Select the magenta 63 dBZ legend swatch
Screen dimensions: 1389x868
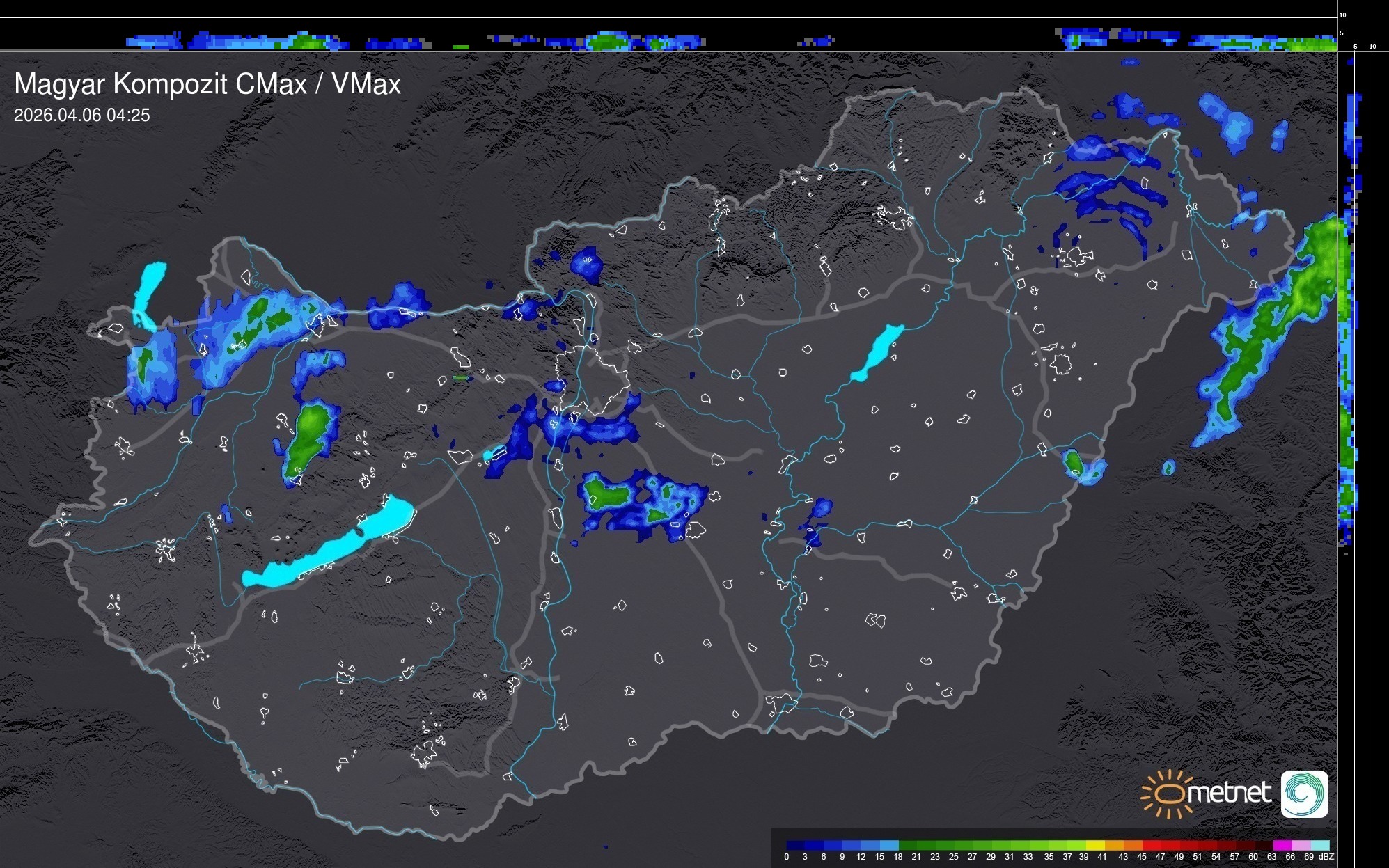[x=1282, y=845]
